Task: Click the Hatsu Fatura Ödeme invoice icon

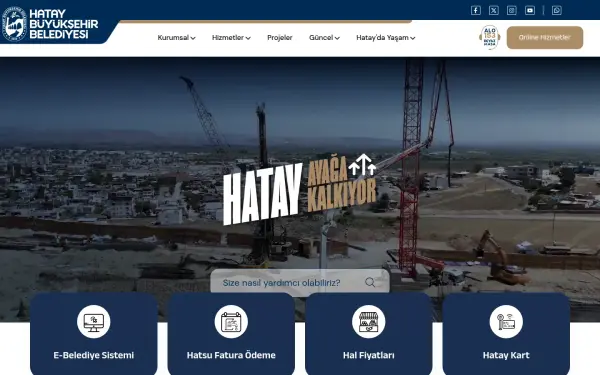Action: 231,322
